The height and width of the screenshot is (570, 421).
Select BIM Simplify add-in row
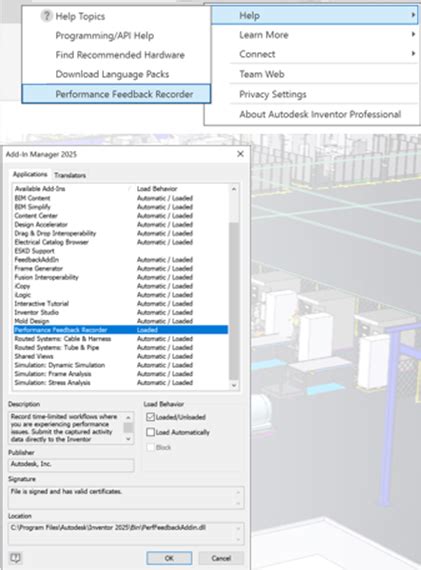[x=121, y=207]
